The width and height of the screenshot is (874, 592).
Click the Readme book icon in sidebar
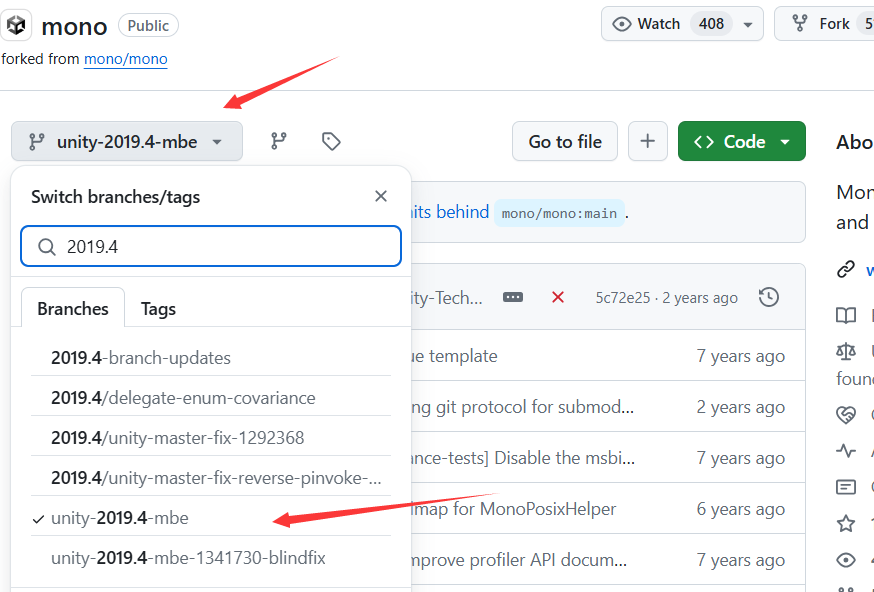tap(846, 316)
